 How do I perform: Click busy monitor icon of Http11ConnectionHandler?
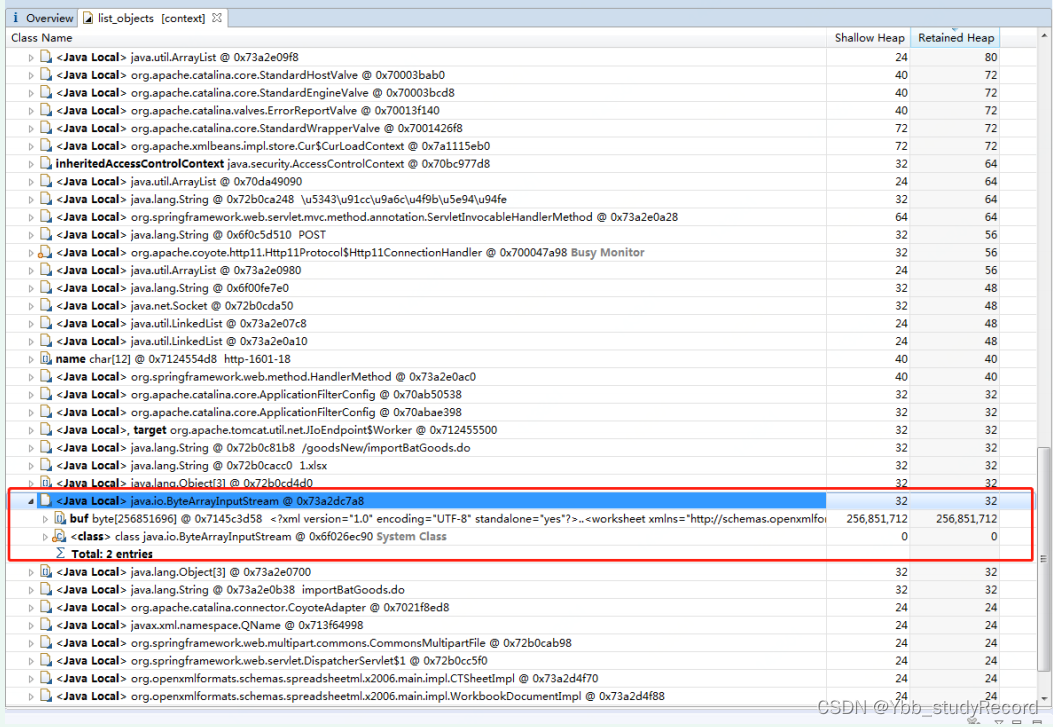pos(45,252)
